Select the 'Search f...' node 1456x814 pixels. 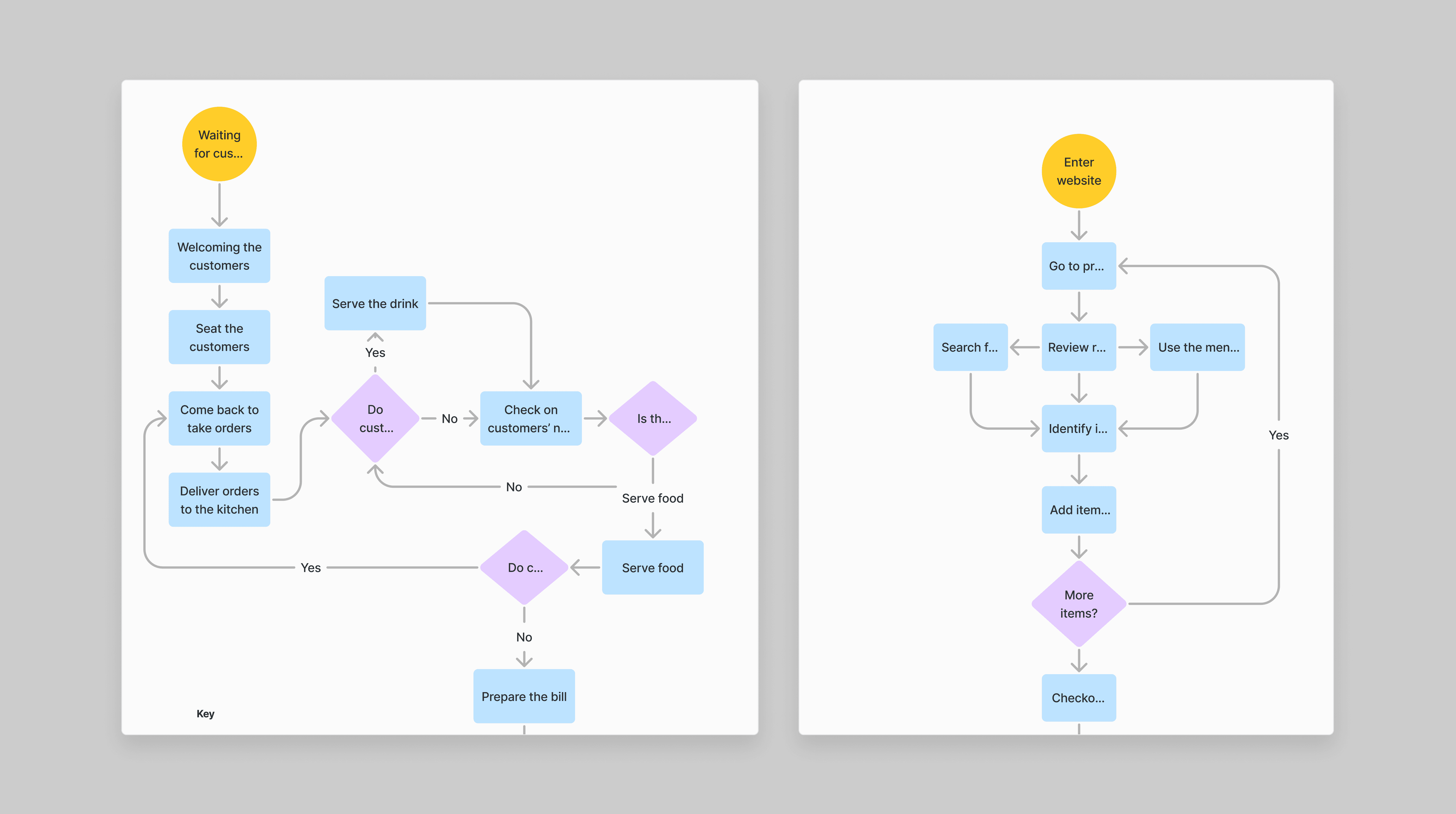click(970, 347)
